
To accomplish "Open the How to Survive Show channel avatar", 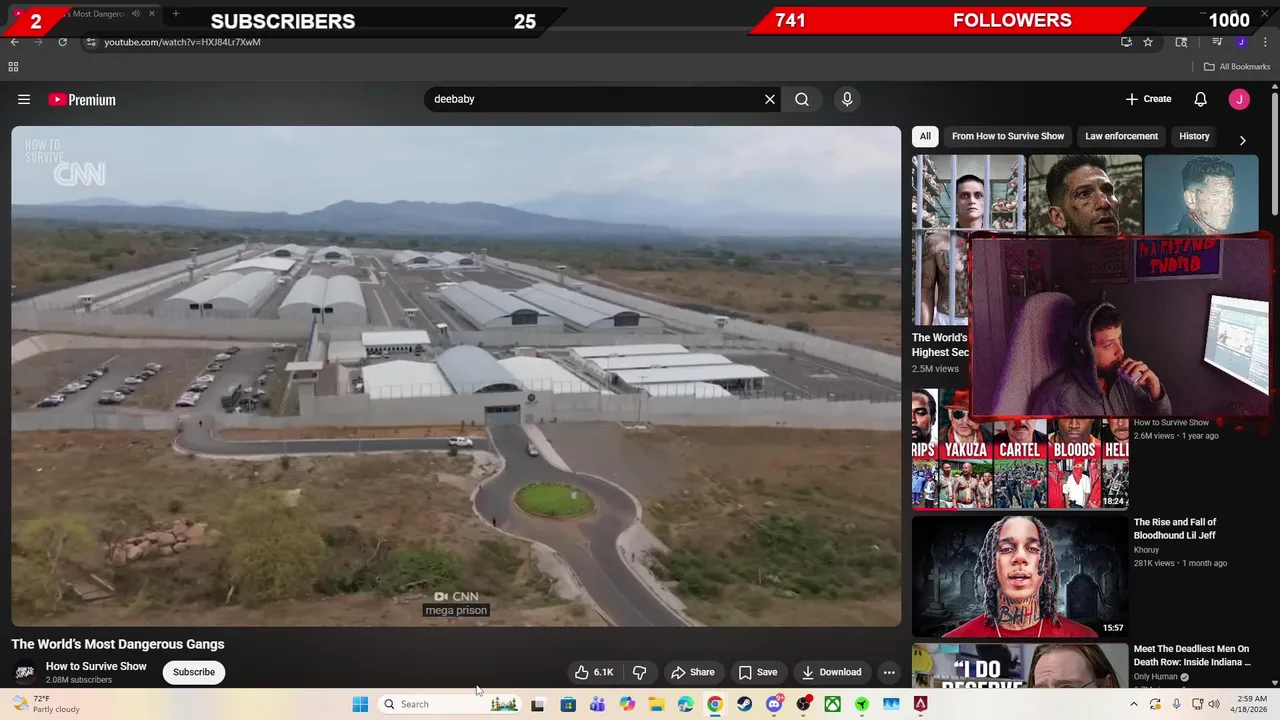I will (25, 672).
